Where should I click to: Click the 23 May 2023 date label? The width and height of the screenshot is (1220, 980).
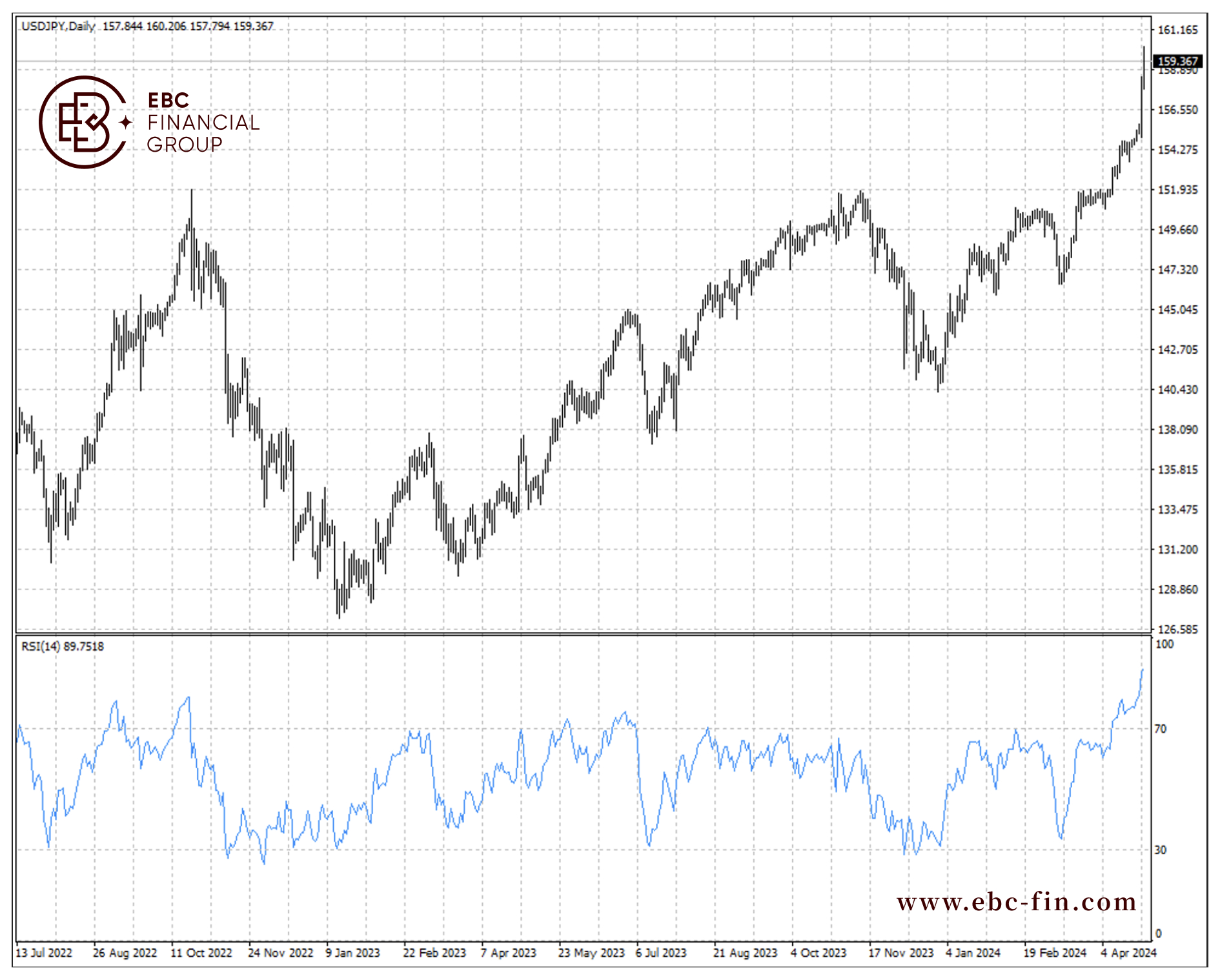592,954
